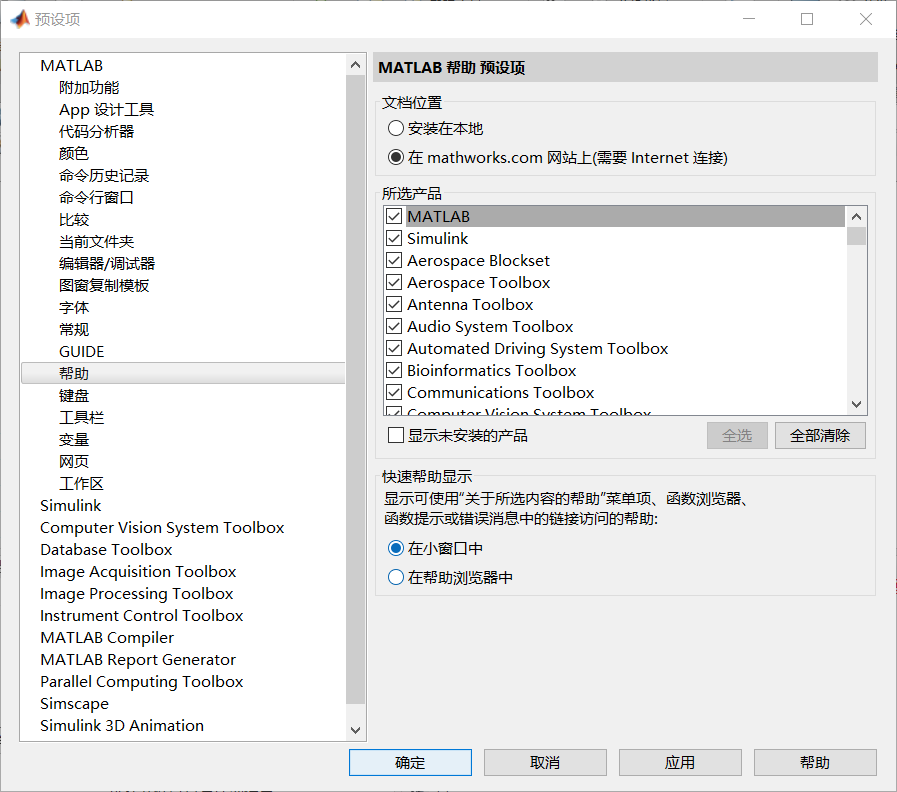Select 命令行窗口 in the tree
This screenshot has width=897, height=792.
(x=96, y=197)
